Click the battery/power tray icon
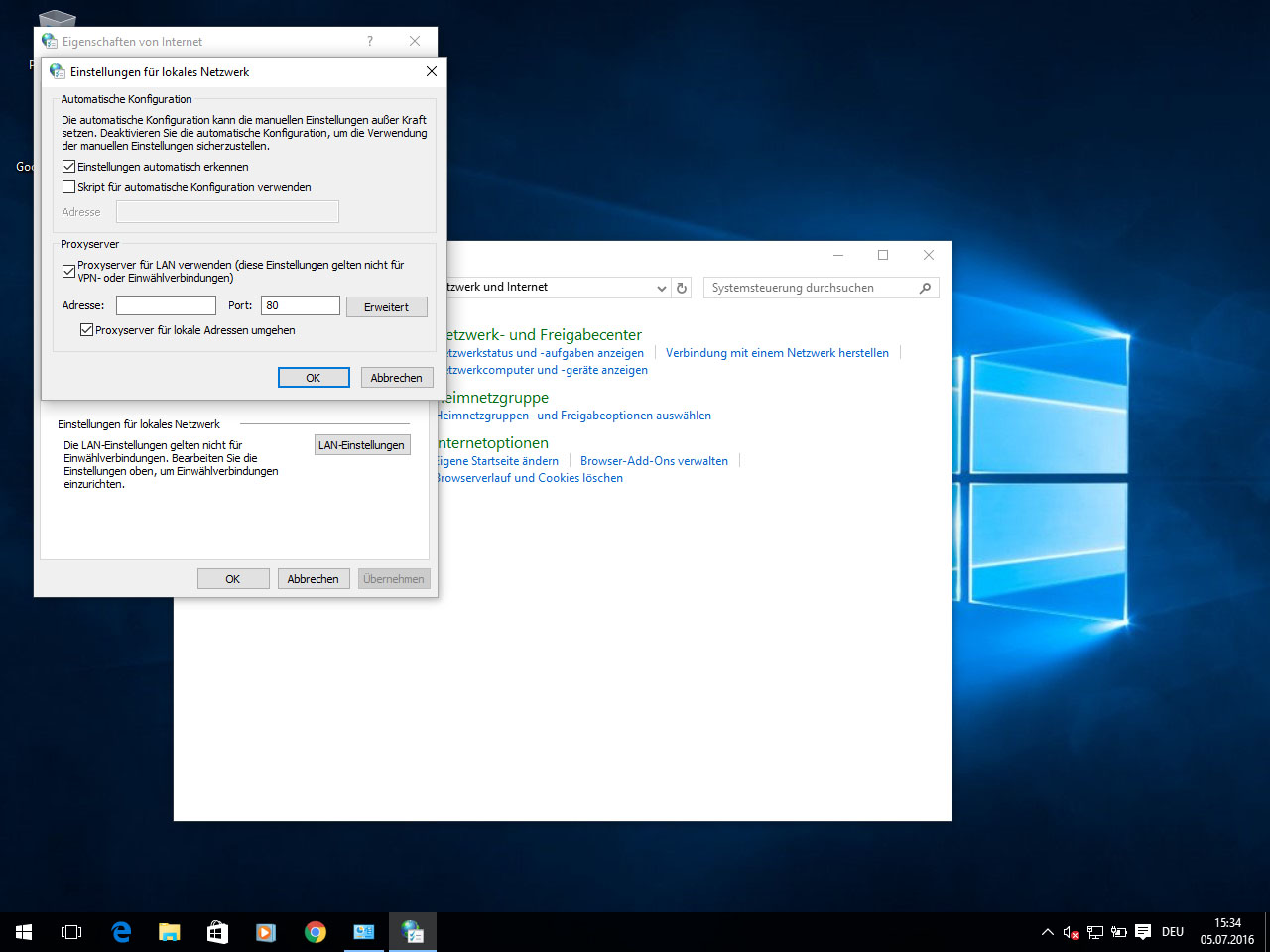The image size is (1270, 952). tap(1119, 932)
